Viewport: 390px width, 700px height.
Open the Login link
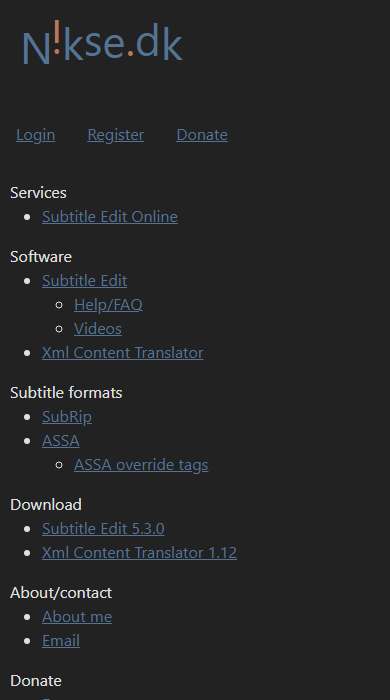pos(36,135)
